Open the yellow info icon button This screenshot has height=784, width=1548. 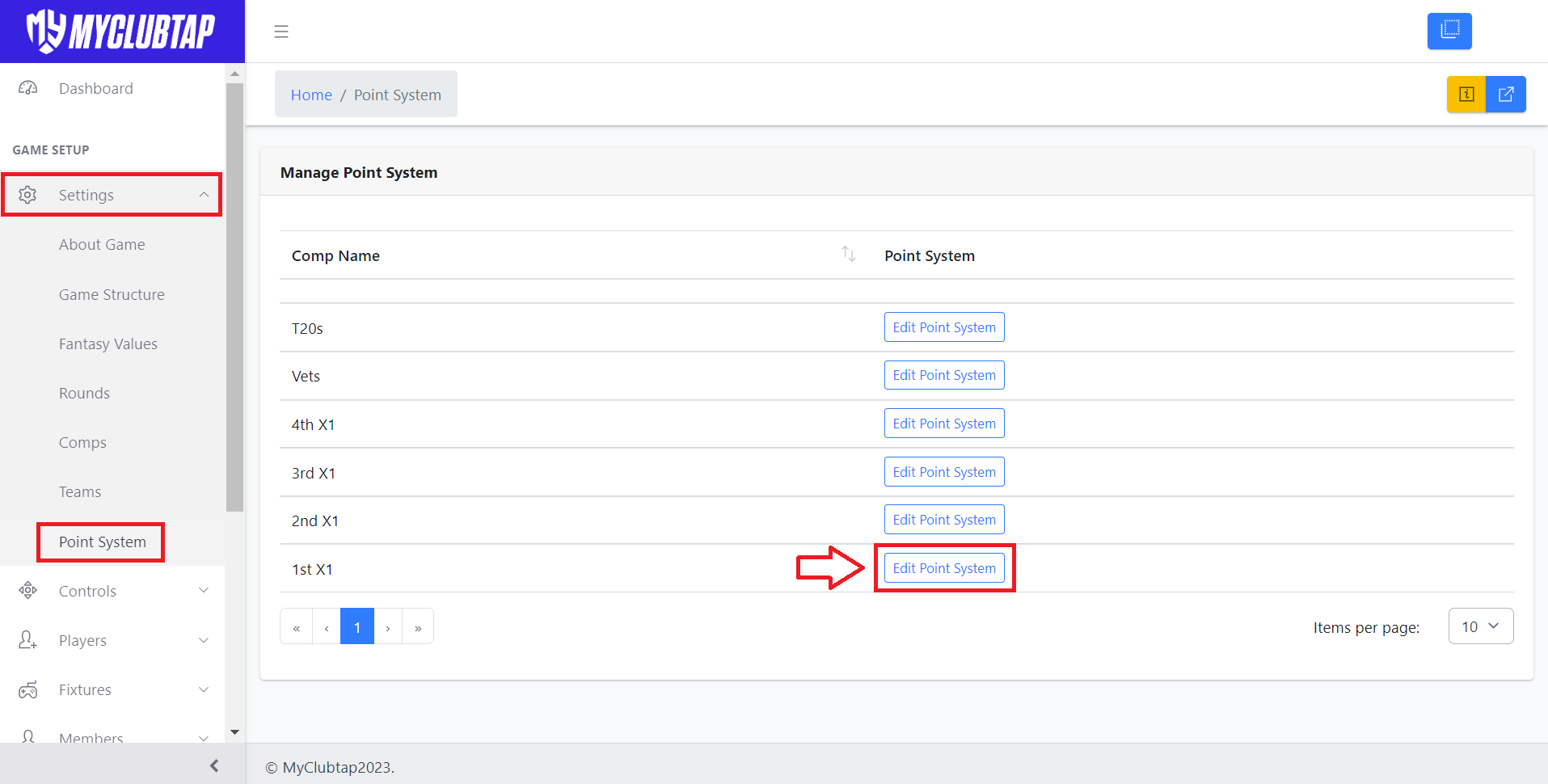point(1466,95)
